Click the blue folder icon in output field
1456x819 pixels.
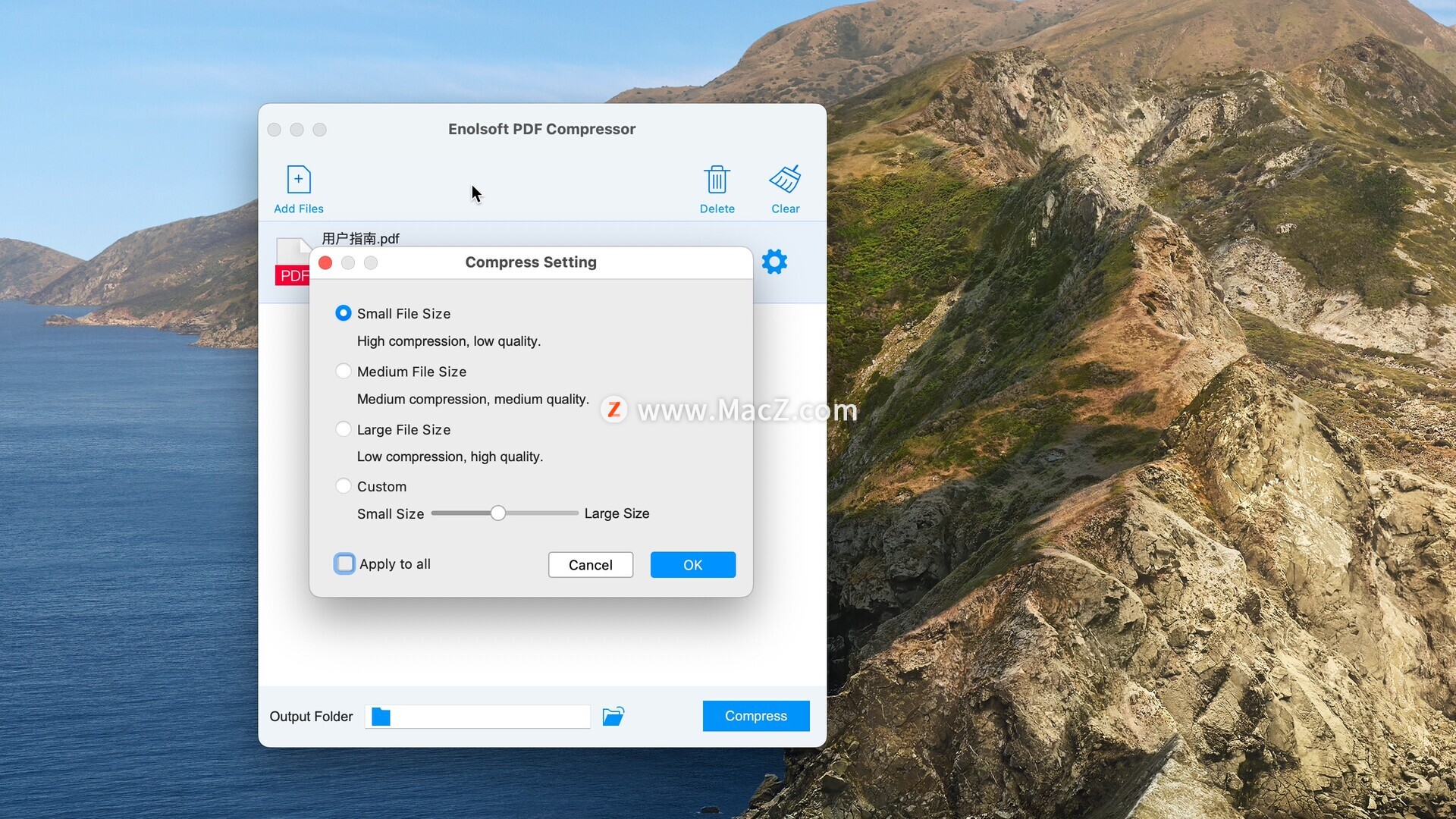tap(381, 717)
